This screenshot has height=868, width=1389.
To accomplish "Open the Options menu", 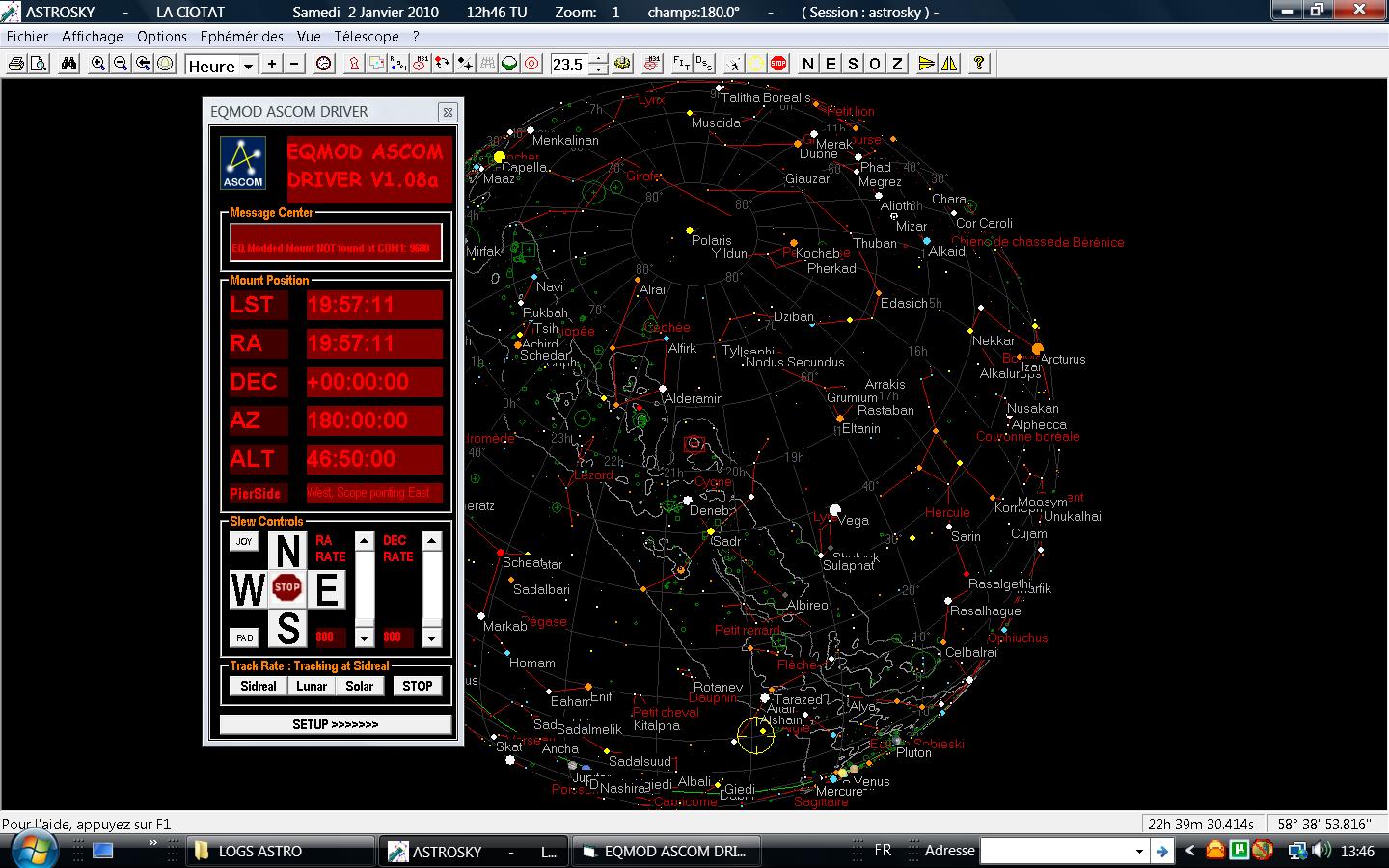I will (162, 37).
